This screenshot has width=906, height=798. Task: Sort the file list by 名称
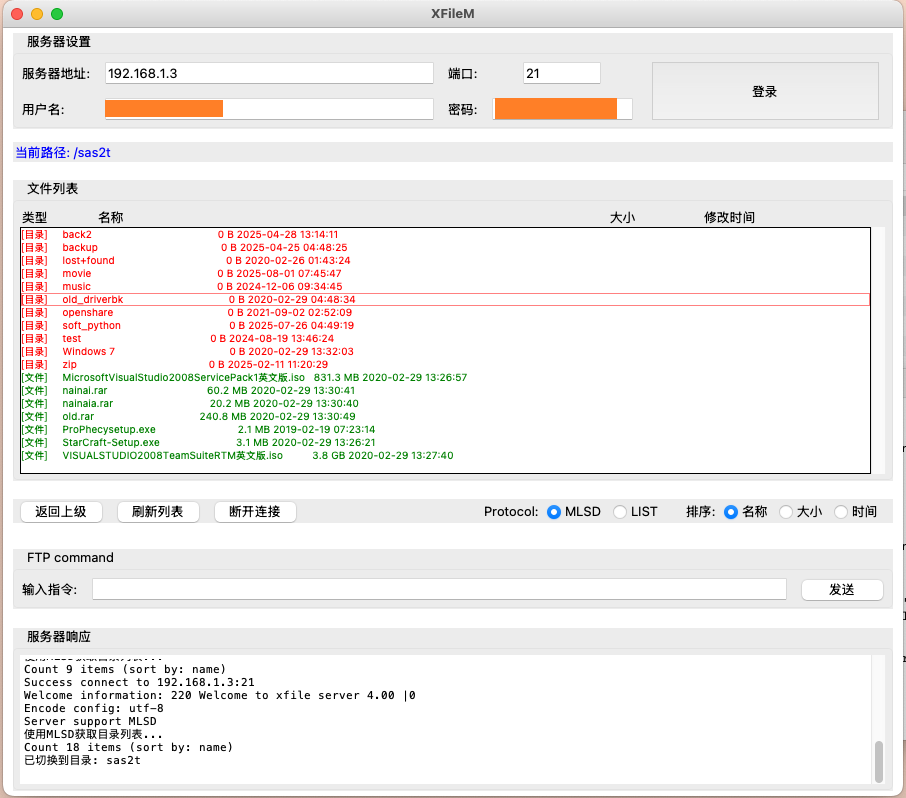731,512
